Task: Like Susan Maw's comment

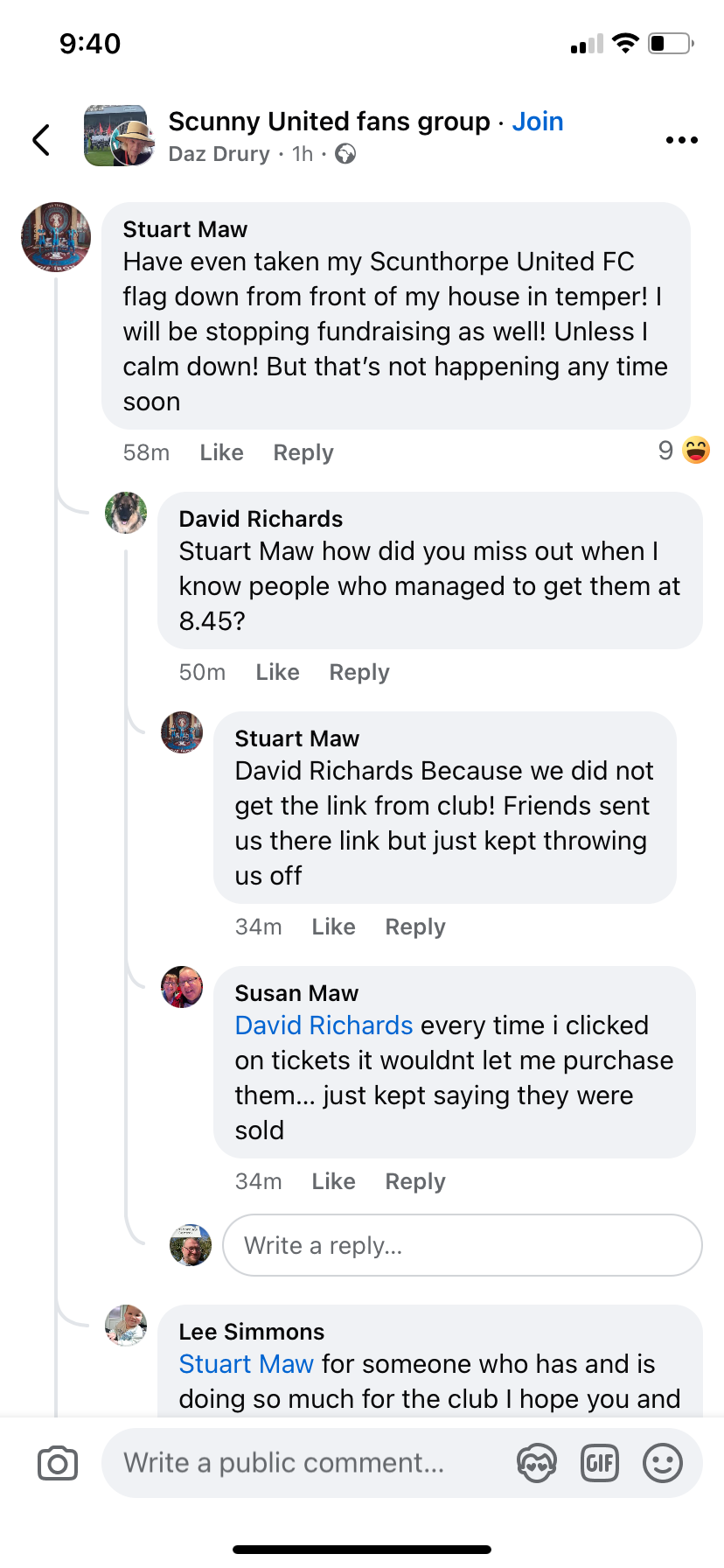Action: point(333,1181)
